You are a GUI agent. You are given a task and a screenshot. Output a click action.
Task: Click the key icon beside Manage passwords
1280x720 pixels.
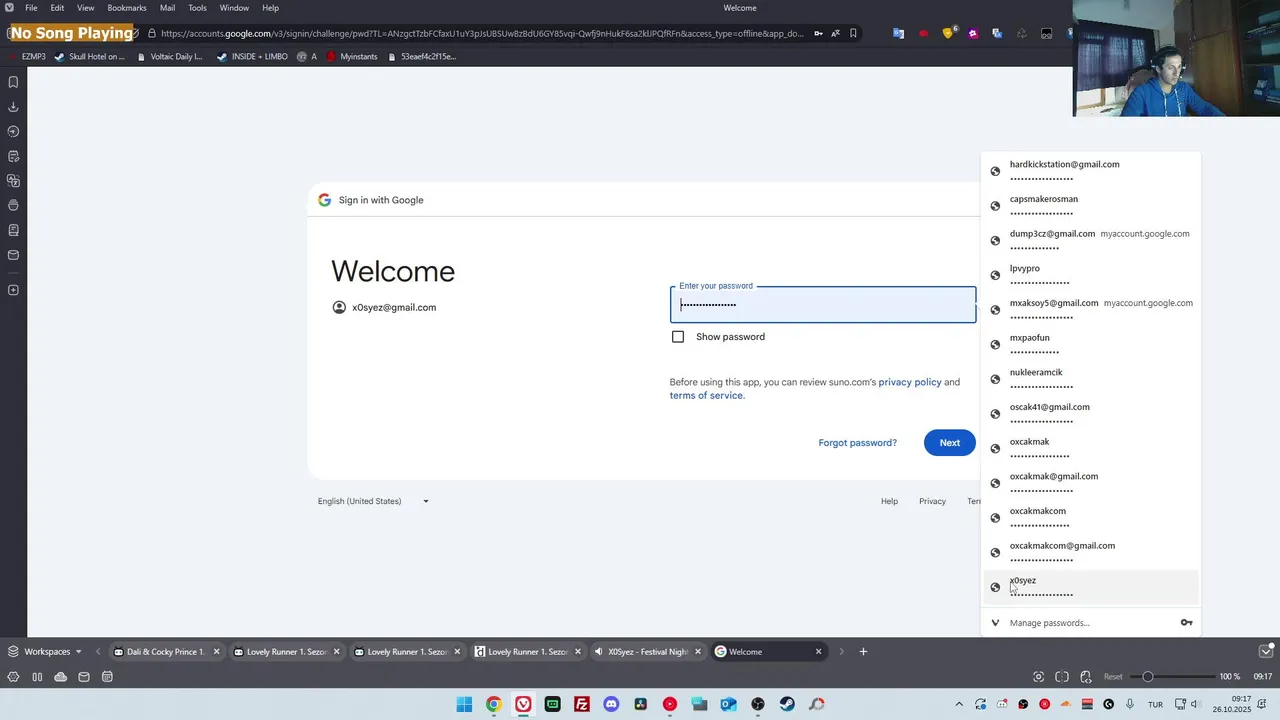tap(1186, 623)
